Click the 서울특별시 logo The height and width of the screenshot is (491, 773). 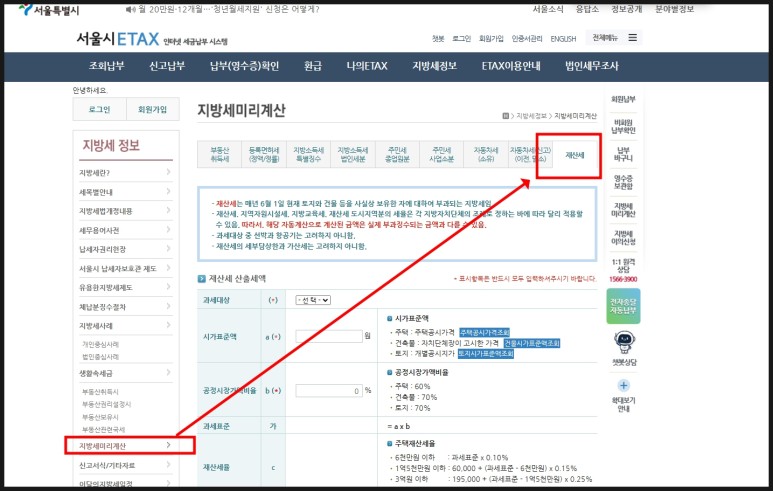49,10
